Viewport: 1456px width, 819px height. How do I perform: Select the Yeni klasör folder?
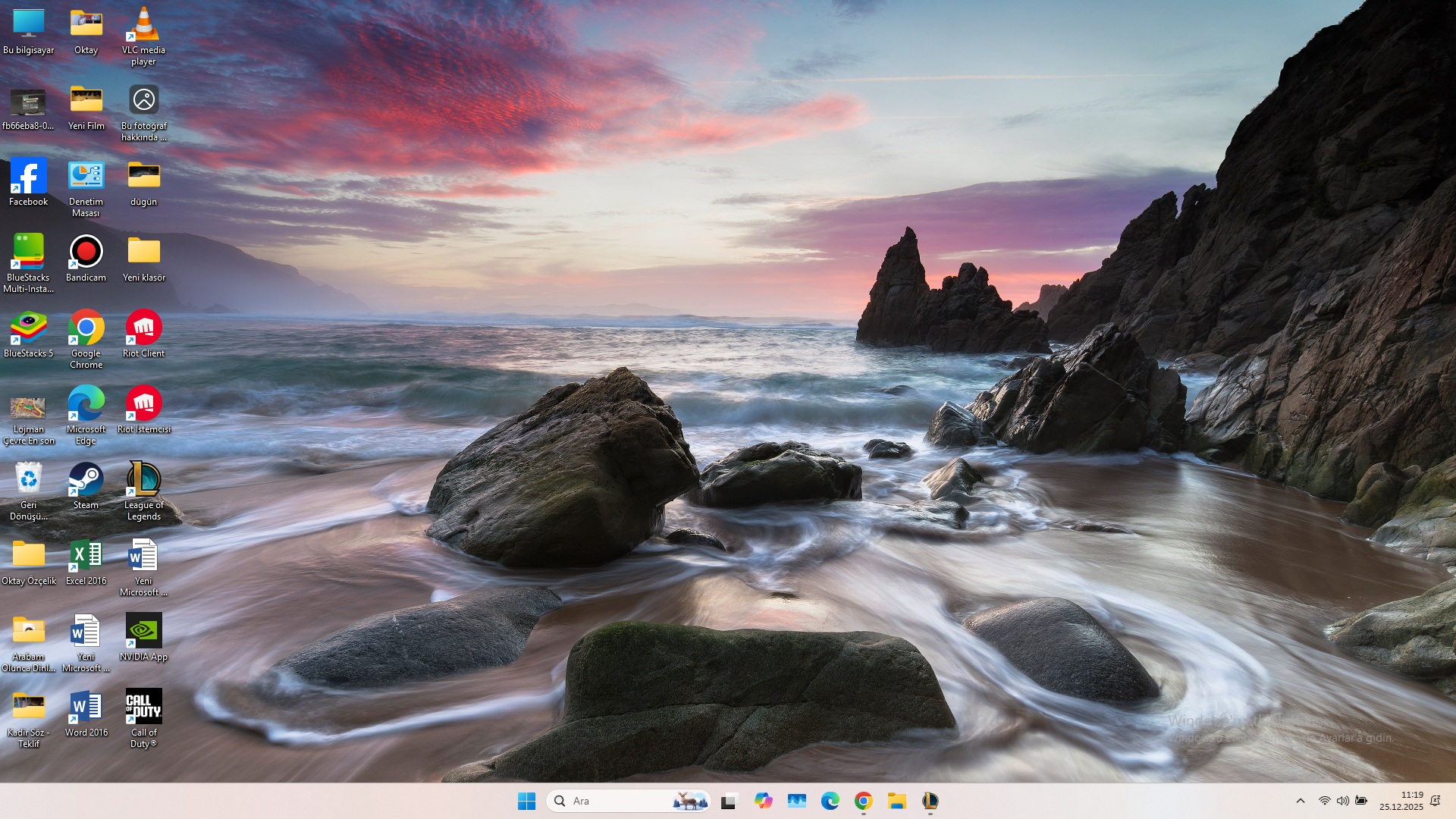point(143,259)
